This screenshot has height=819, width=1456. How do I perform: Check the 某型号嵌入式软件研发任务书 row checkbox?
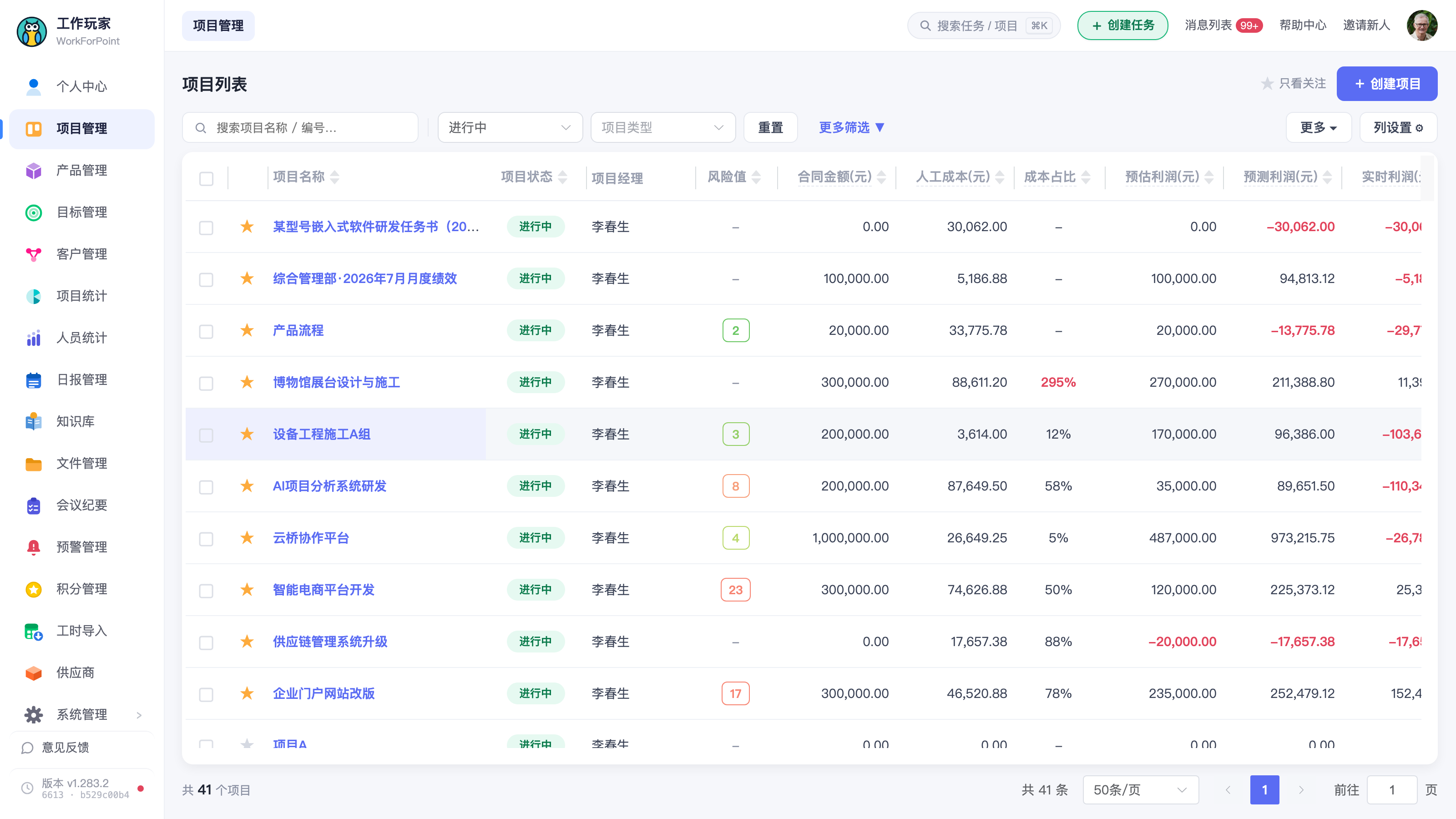point(206,227)
